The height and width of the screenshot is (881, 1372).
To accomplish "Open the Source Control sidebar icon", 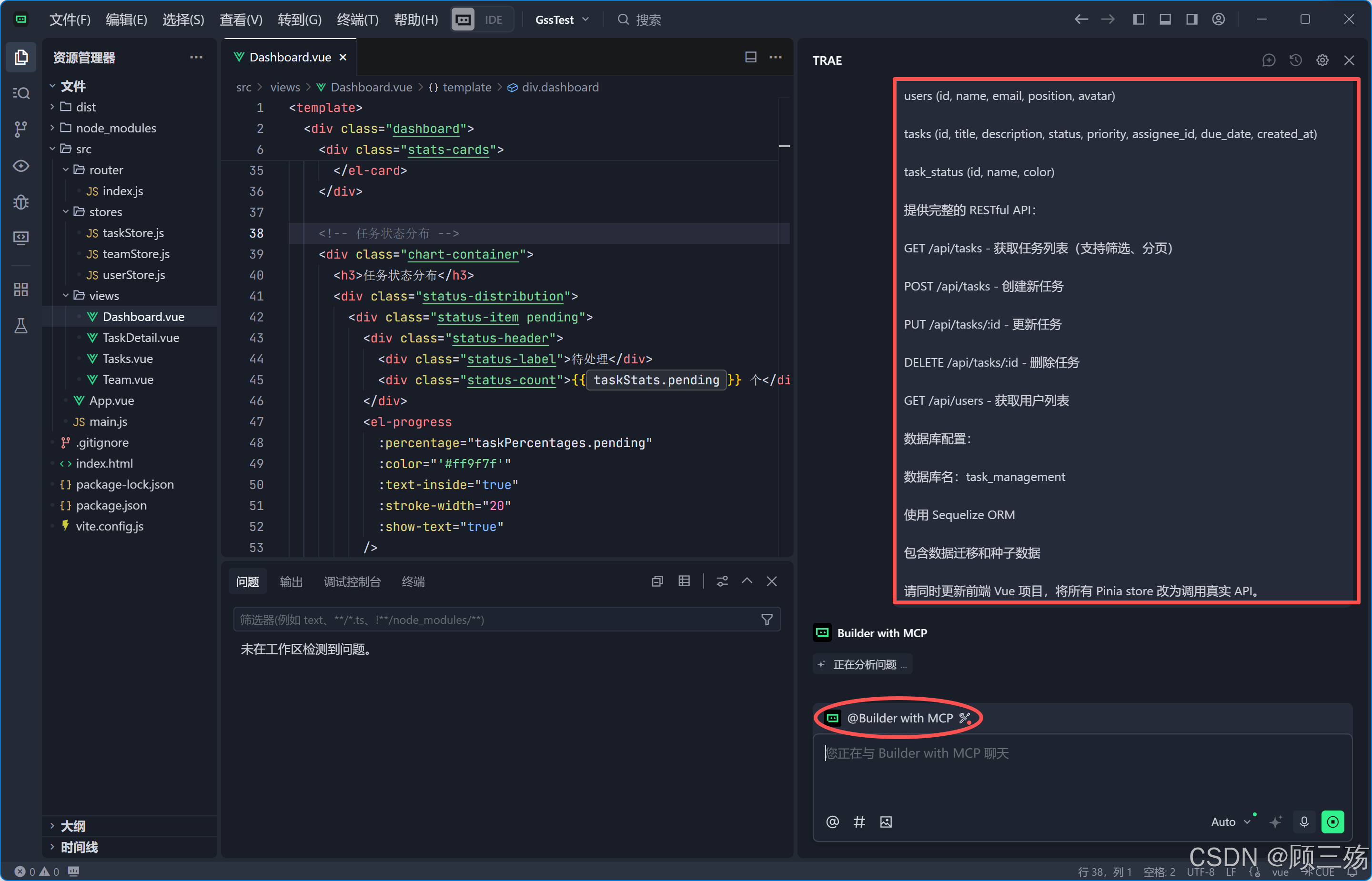I will [21, 129].
